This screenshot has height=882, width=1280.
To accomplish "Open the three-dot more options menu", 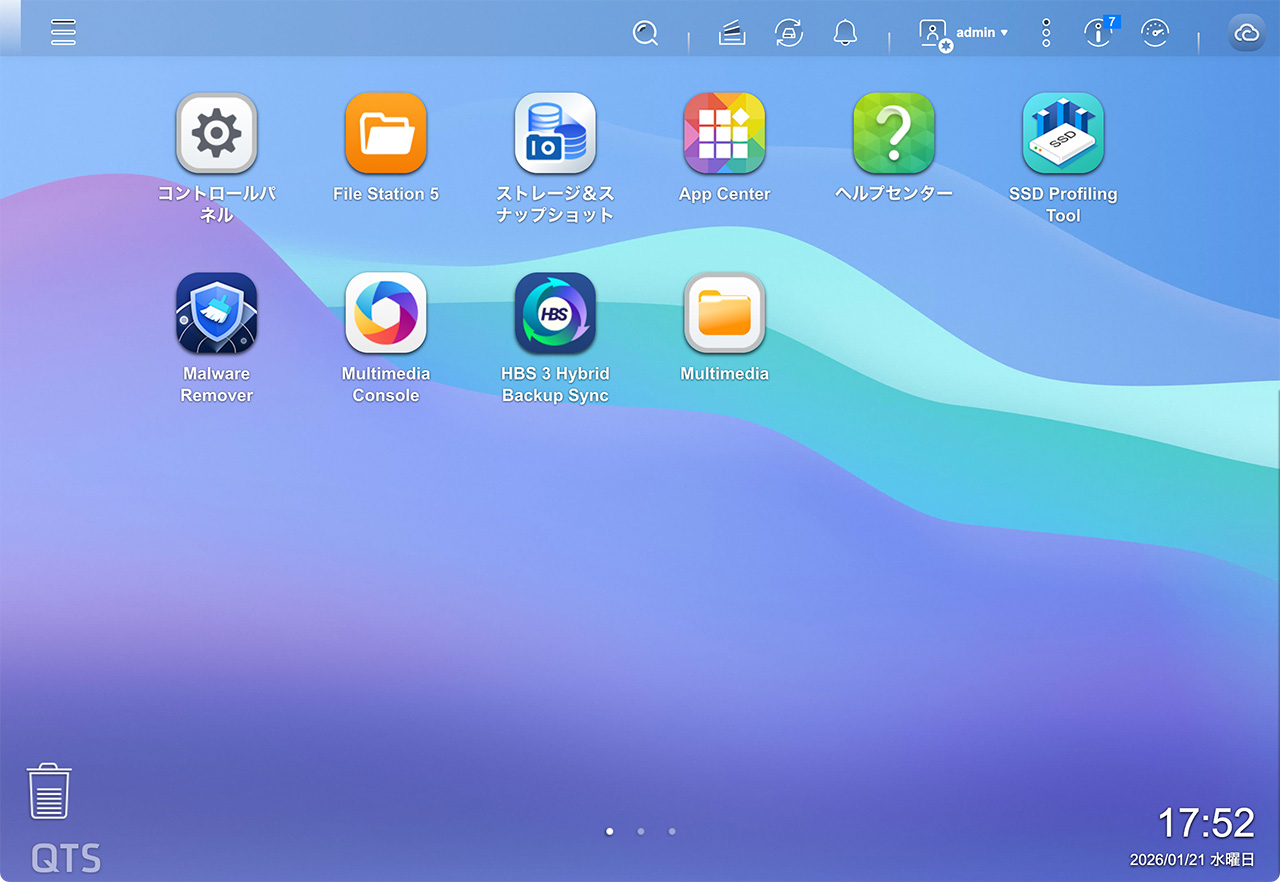I will point(1046,33).
